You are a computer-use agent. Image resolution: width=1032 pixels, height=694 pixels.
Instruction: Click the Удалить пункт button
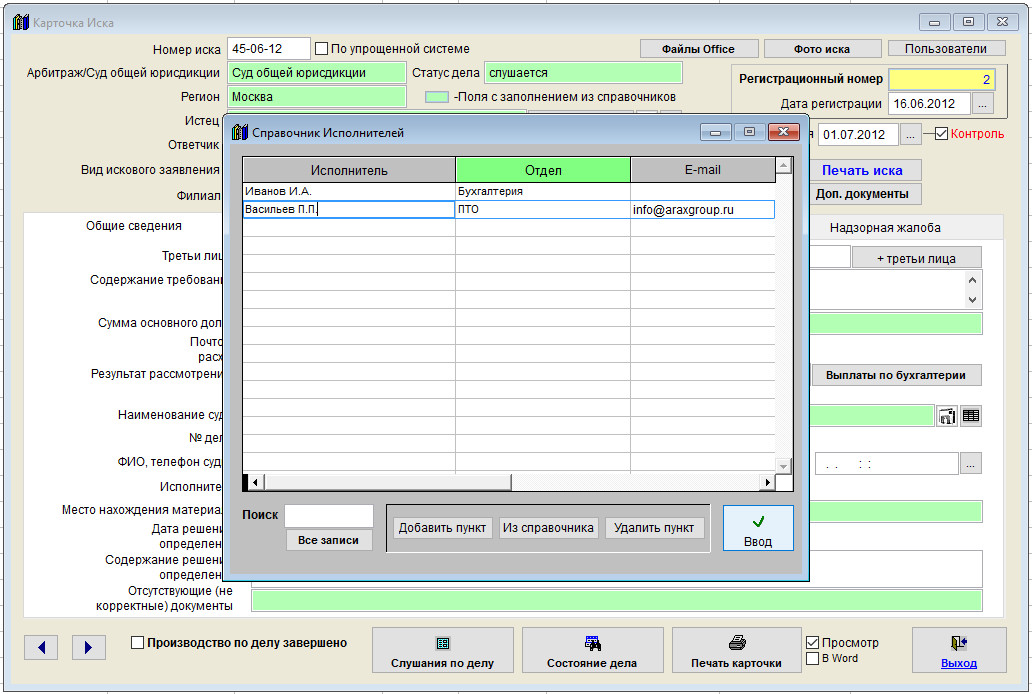click(655, 528)
